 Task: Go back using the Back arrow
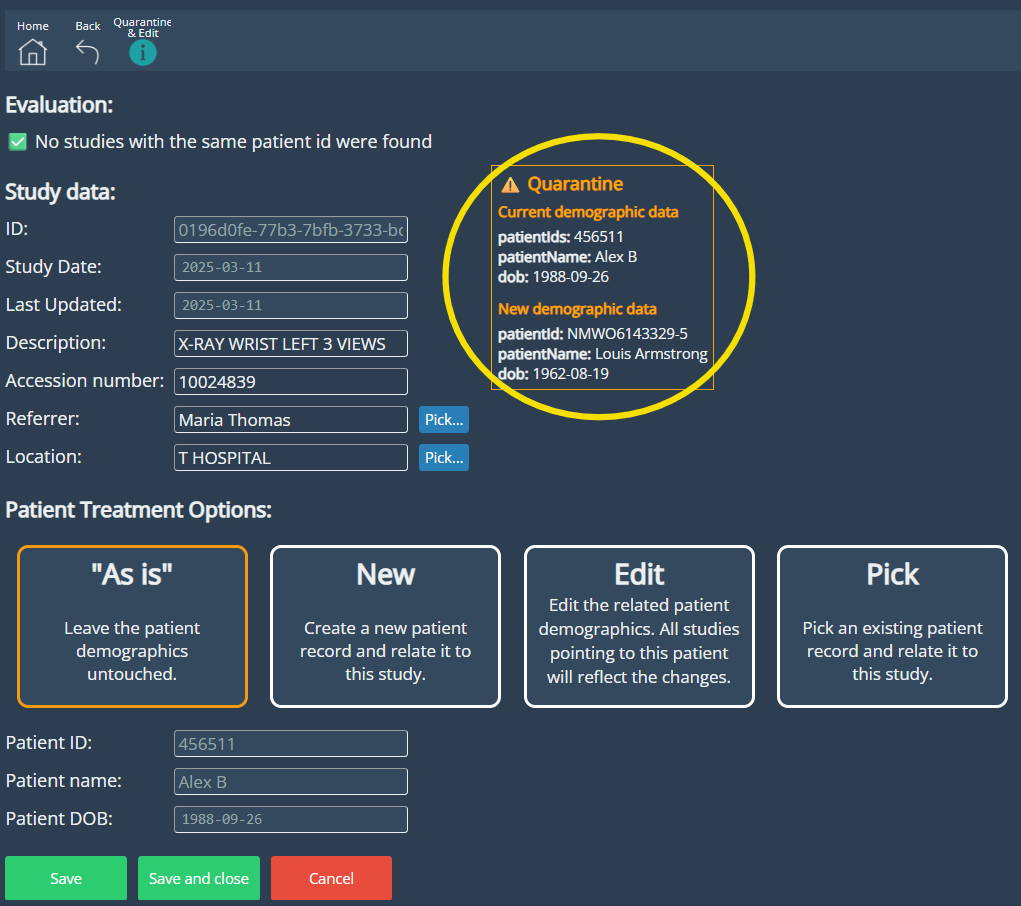click(88, 51)
